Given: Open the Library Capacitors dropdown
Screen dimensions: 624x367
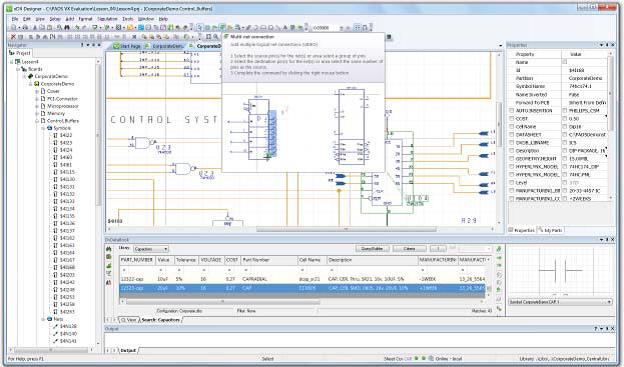Looking at the screenshot, I should tap(150, 249).
